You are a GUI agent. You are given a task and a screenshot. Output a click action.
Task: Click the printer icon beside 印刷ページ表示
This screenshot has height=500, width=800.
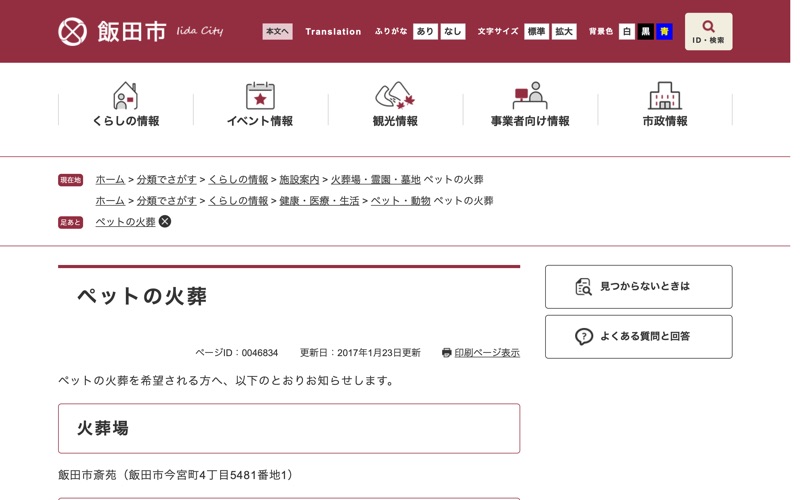click(x=446, y=353)
